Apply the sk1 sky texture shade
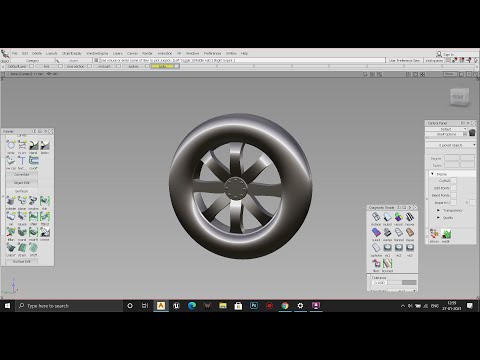The height and width of the screenshot is (360, 480). pos(387,248)
